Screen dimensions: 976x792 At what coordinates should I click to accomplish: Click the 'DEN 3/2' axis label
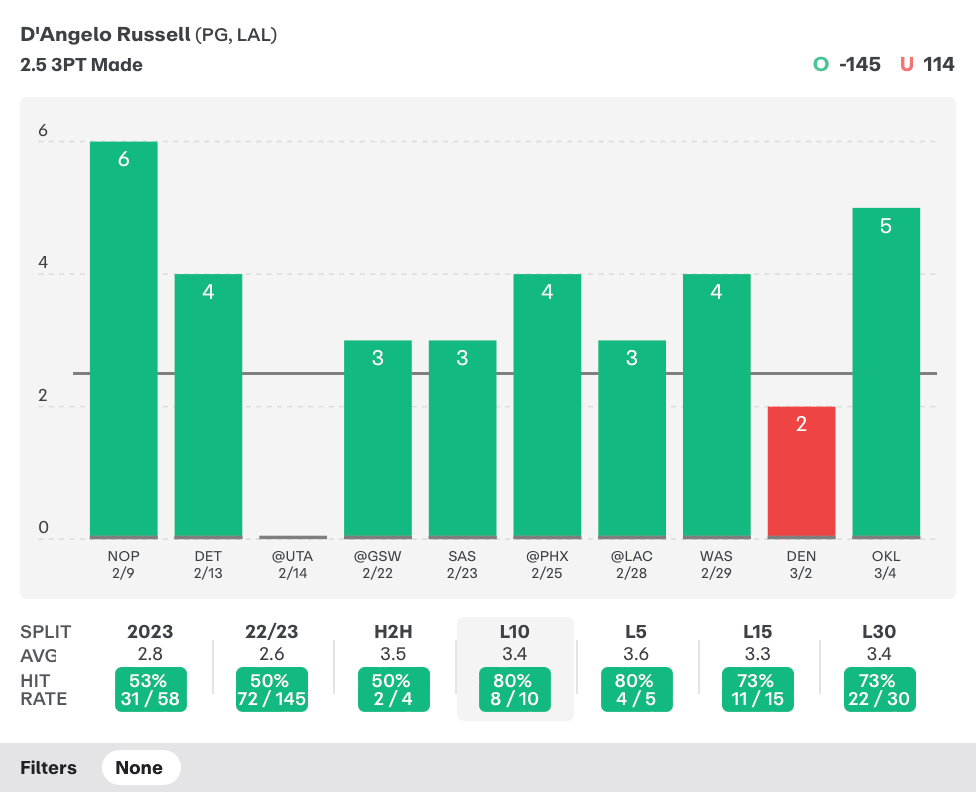coord(801,565)
